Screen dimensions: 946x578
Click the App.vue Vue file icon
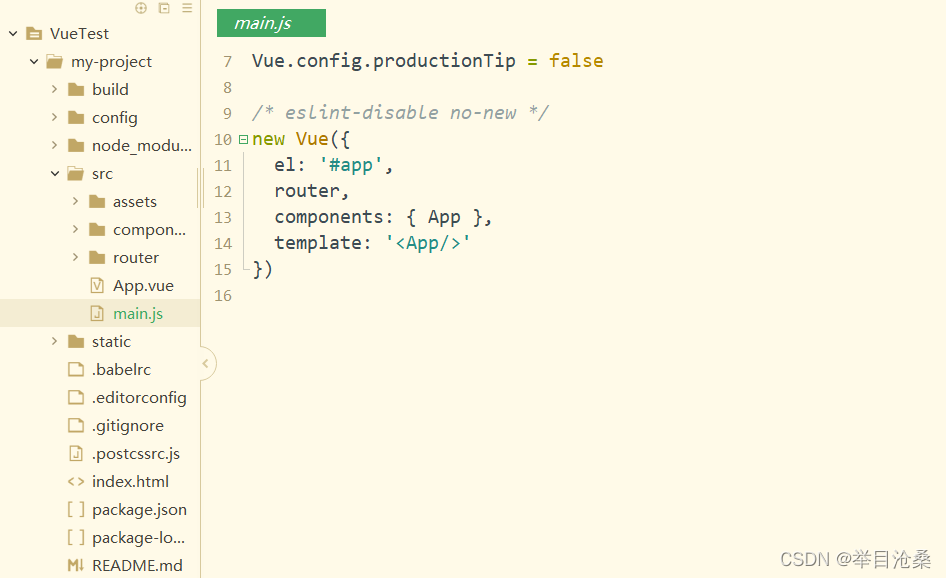97,285
